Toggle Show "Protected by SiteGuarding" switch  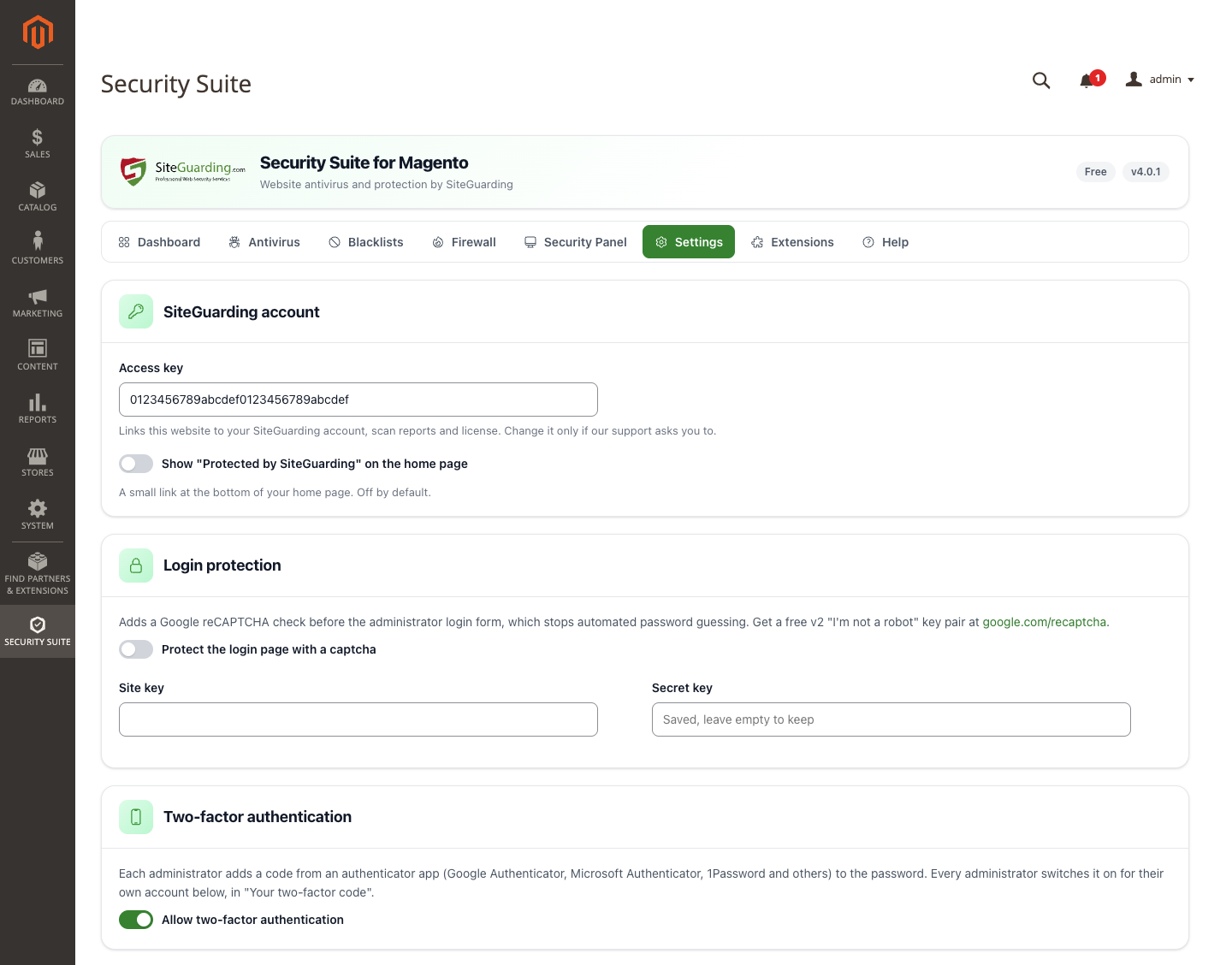[x=136, y=464]
